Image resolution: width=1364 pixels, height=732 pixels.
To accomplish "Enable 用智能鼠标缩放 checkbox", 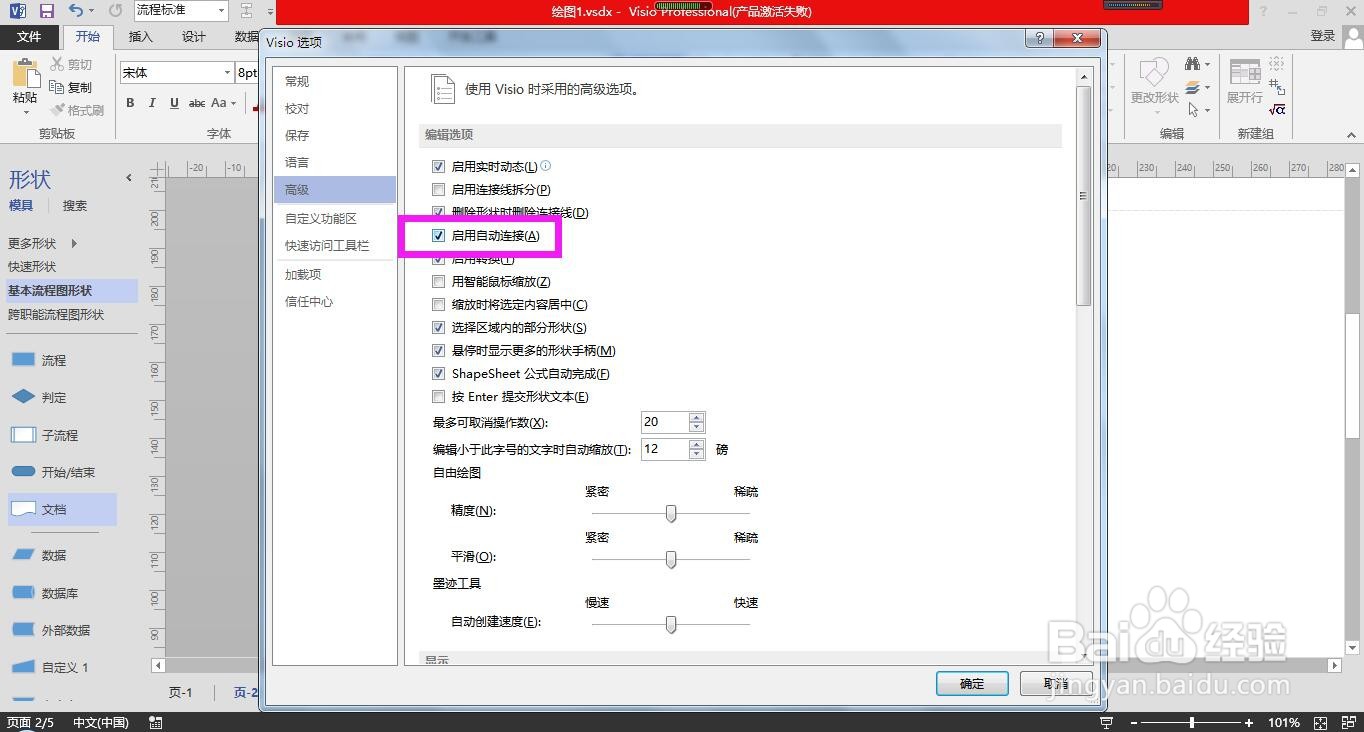I will point(438,282).
